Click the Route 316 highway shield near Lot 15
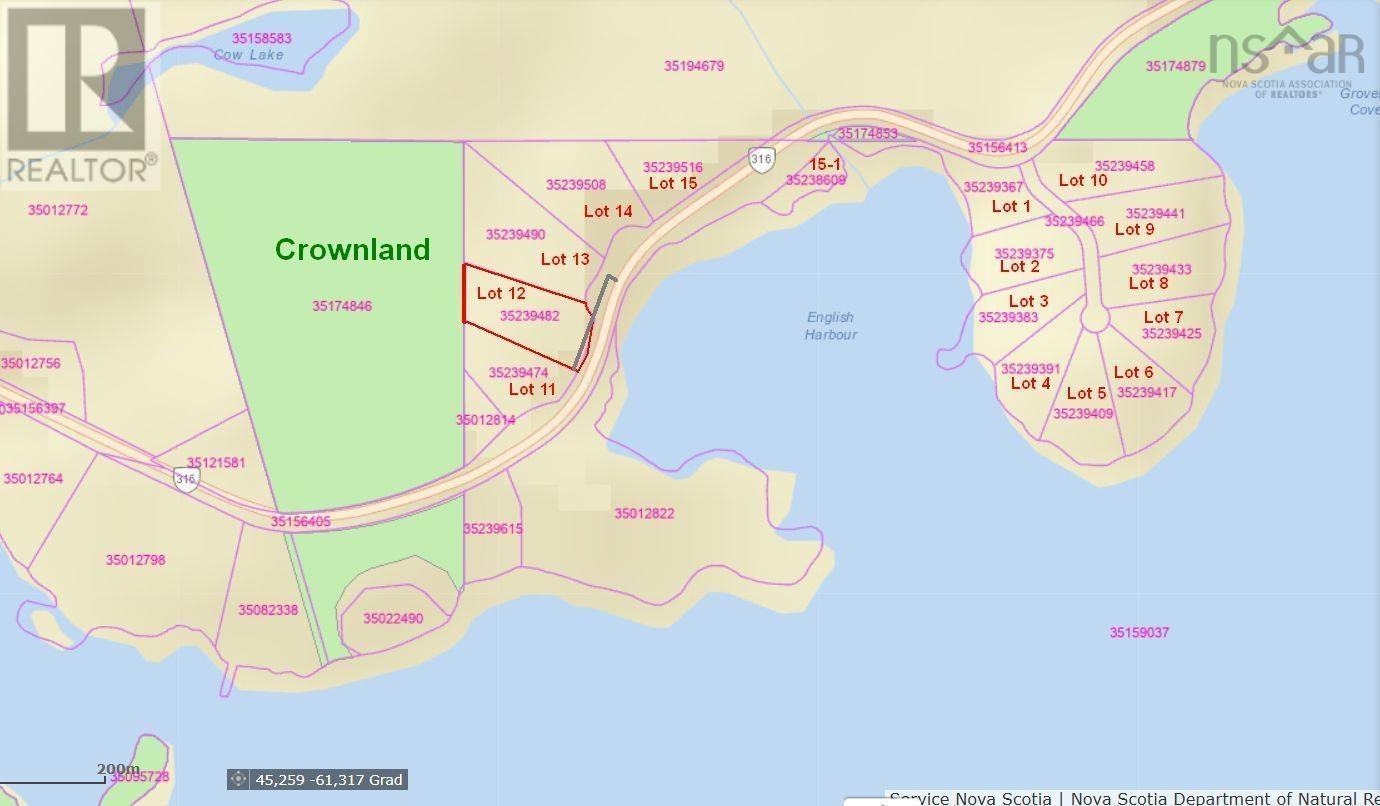Viewport: 1380px width, 806px height. [x=759, y=157]
